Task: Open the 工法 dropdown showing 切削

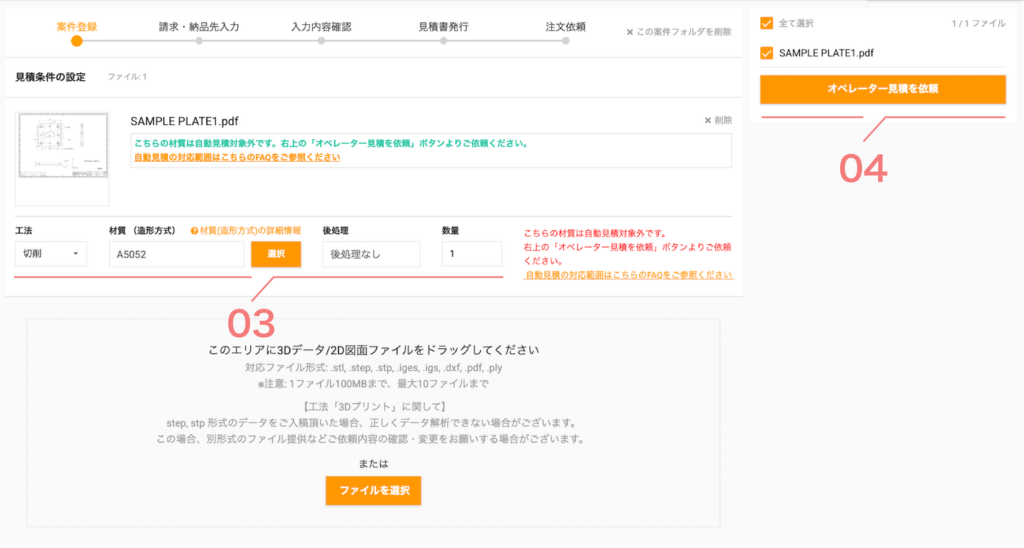Action: [52, 254]
